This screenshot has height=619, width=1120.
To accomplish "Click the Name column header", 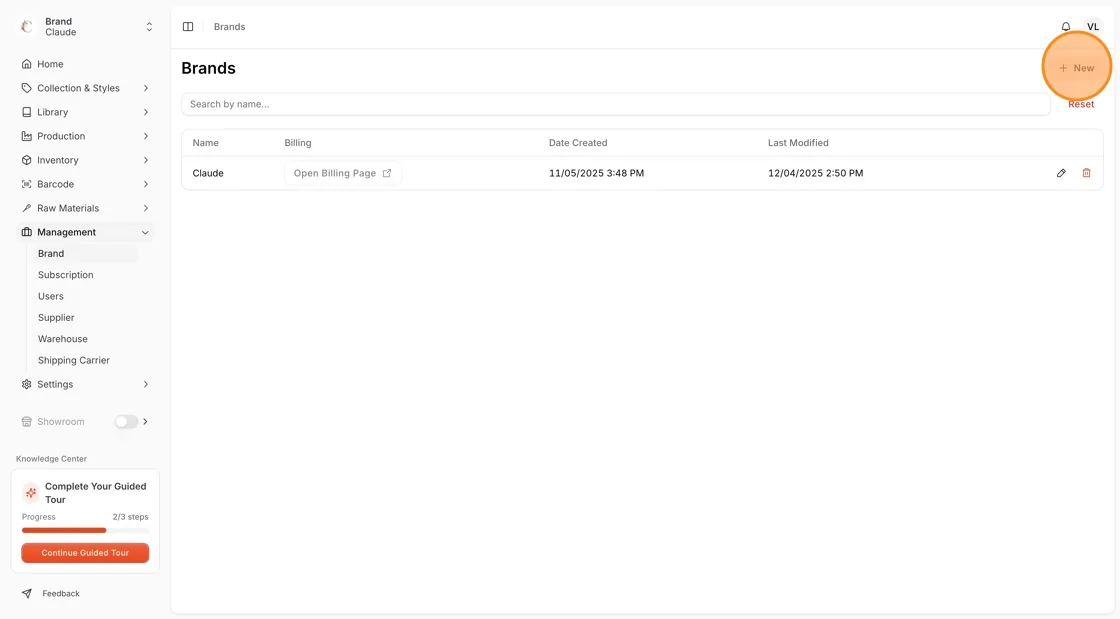I will [x=206, y=143].
